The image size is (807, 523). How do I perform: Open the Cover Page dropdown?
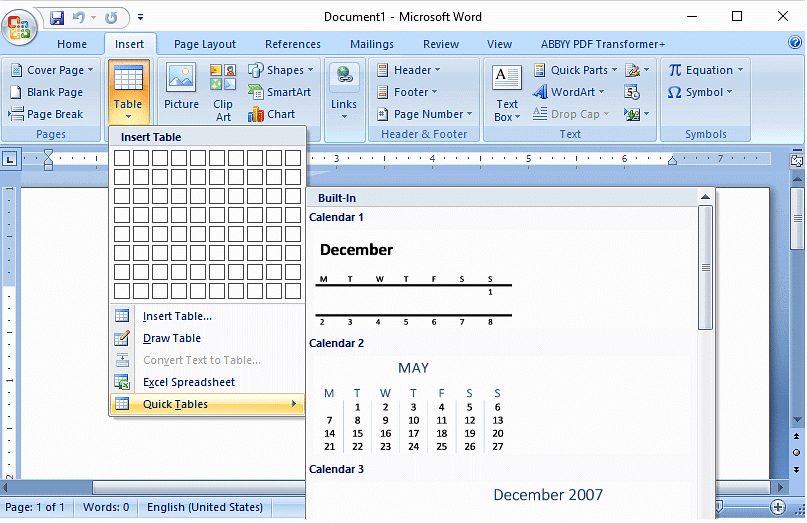click(x=52, y=70)
